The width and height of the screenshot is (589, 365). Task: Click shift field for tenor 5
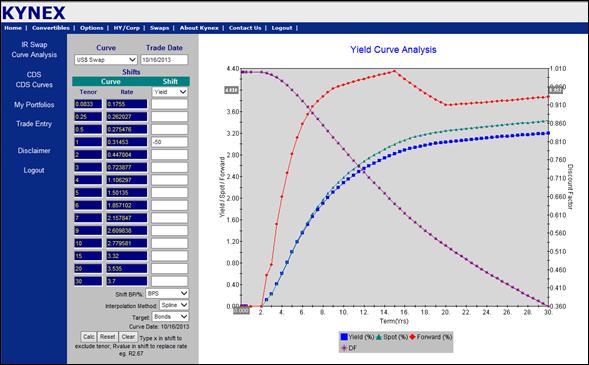pyautogui.click(x=169, y=193)
